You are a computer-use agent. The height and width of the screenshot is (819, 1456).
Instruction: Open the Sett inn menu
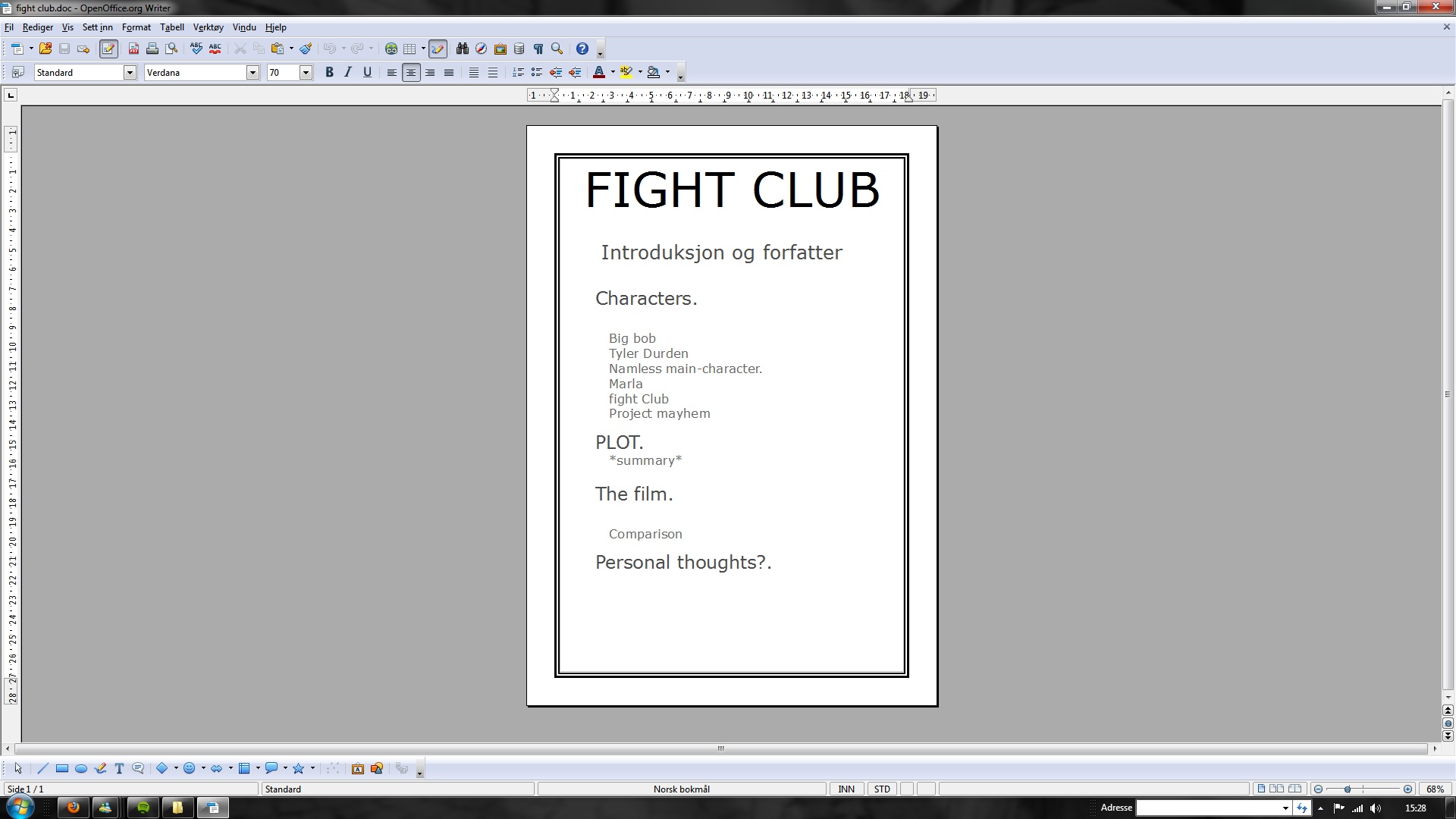pos(98,27)
